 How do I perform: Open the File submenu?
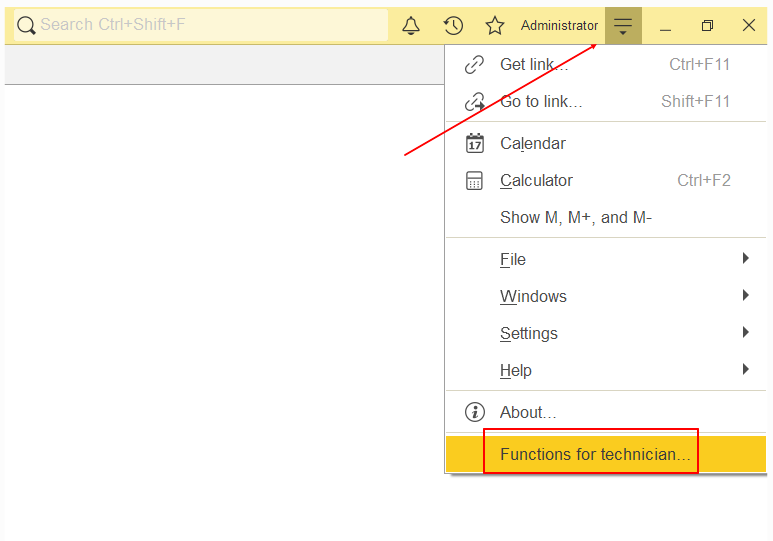pyautogui.click(x=606, y=259)
